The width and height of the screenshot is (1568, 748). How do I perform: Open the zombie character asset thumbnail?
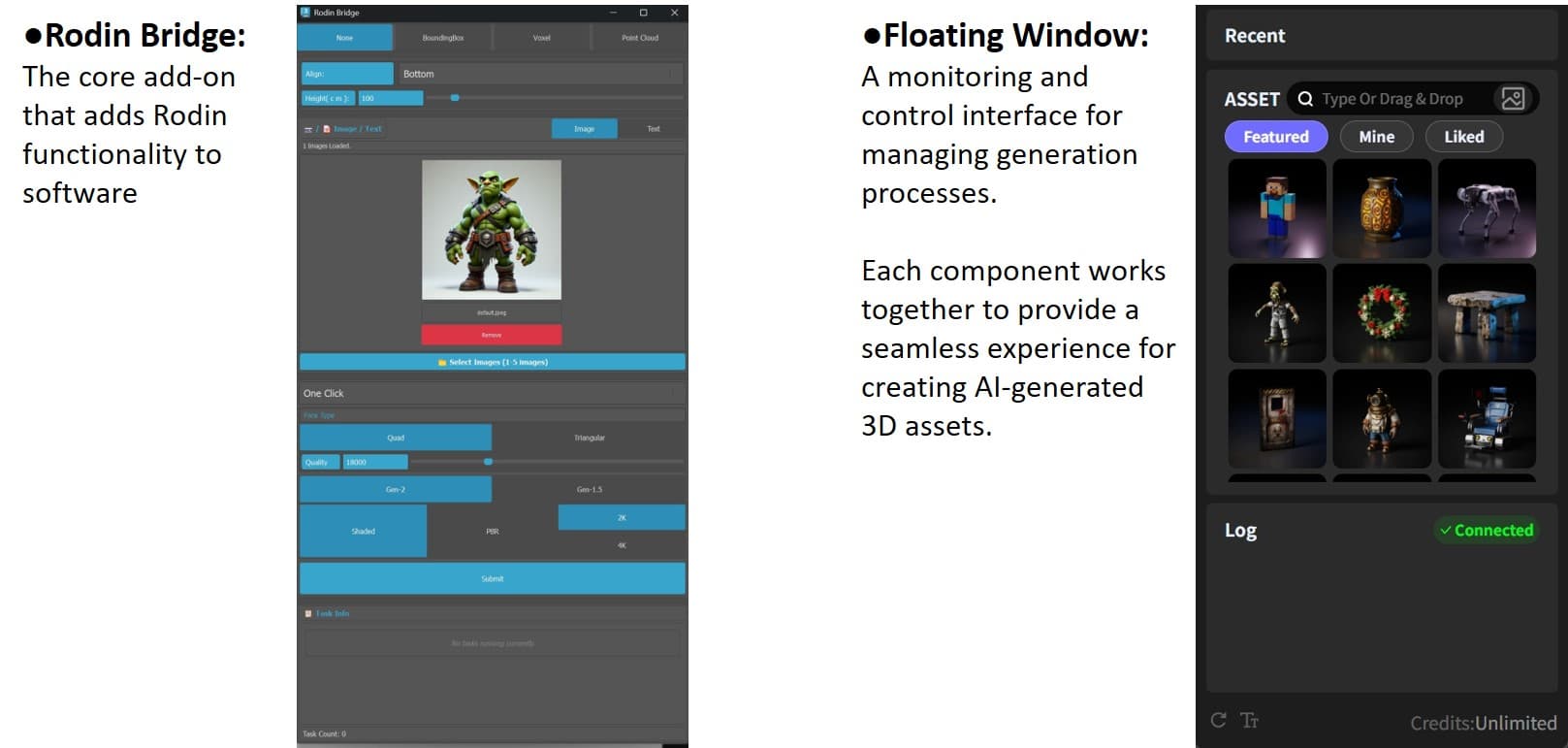tap(1277, 313)
